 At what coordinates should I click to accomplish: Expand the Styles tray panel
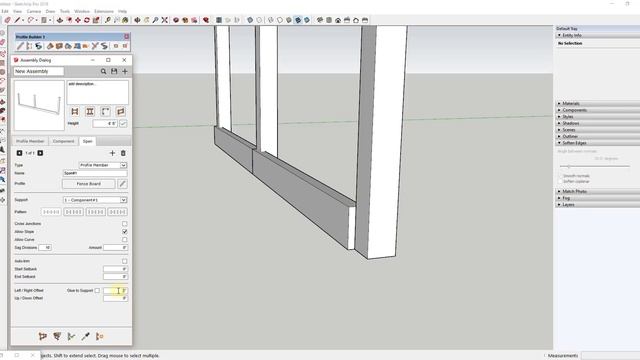598,117
